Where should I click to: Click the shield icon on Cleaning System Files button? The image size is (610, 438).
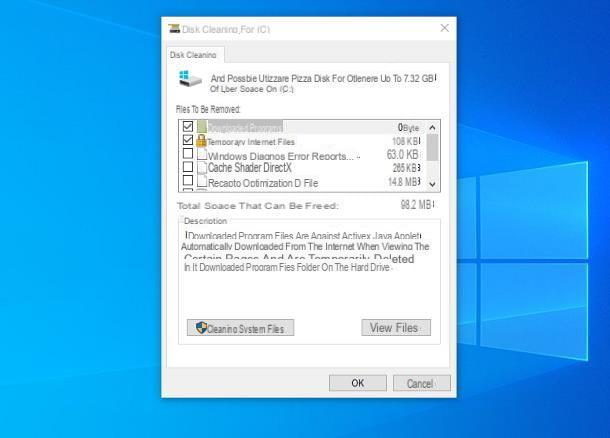pyautogui.click(x=201, y=328)
